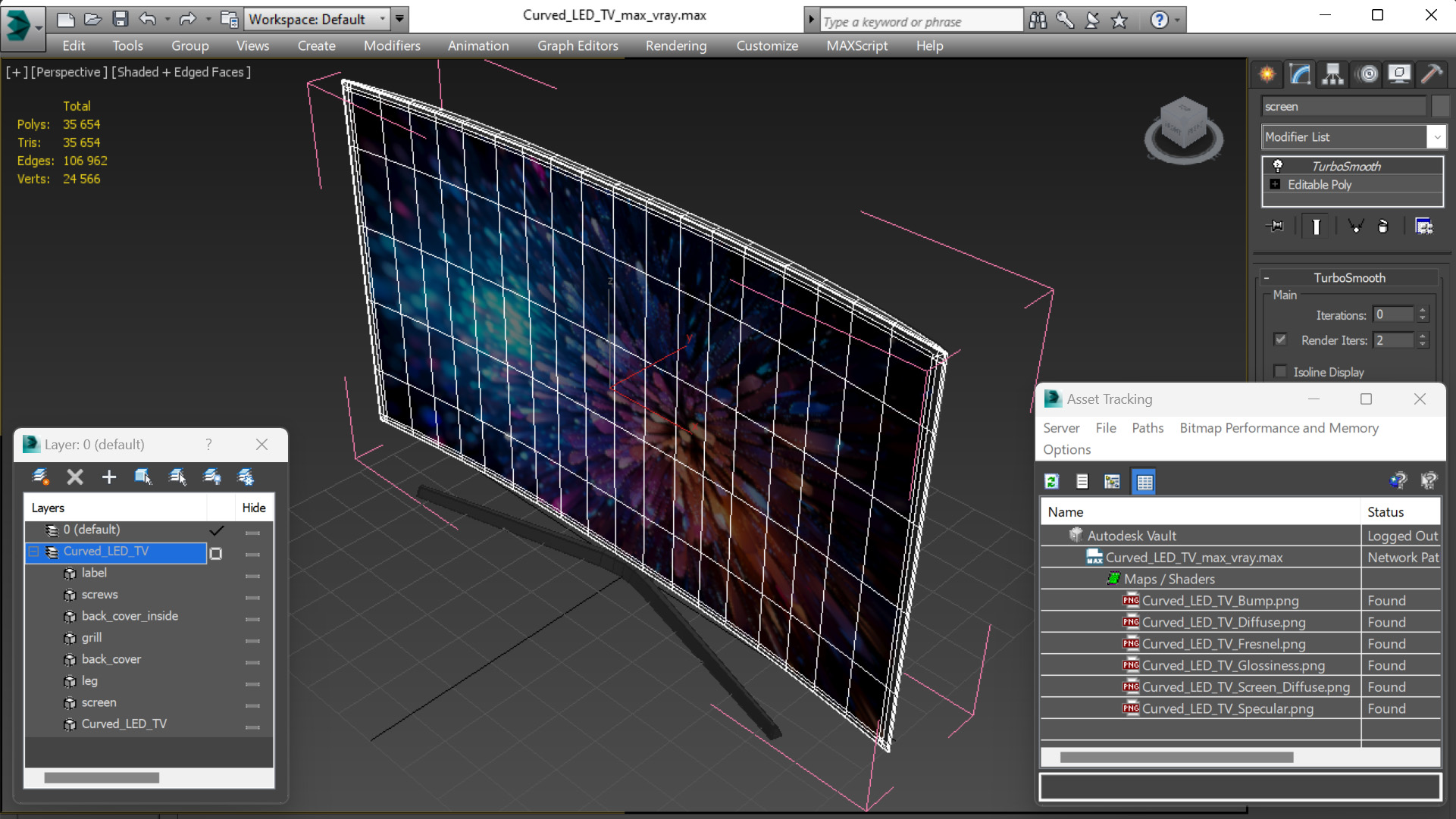Click the New Scene icon
This screenshot has height=819, width=1456.
66,19
